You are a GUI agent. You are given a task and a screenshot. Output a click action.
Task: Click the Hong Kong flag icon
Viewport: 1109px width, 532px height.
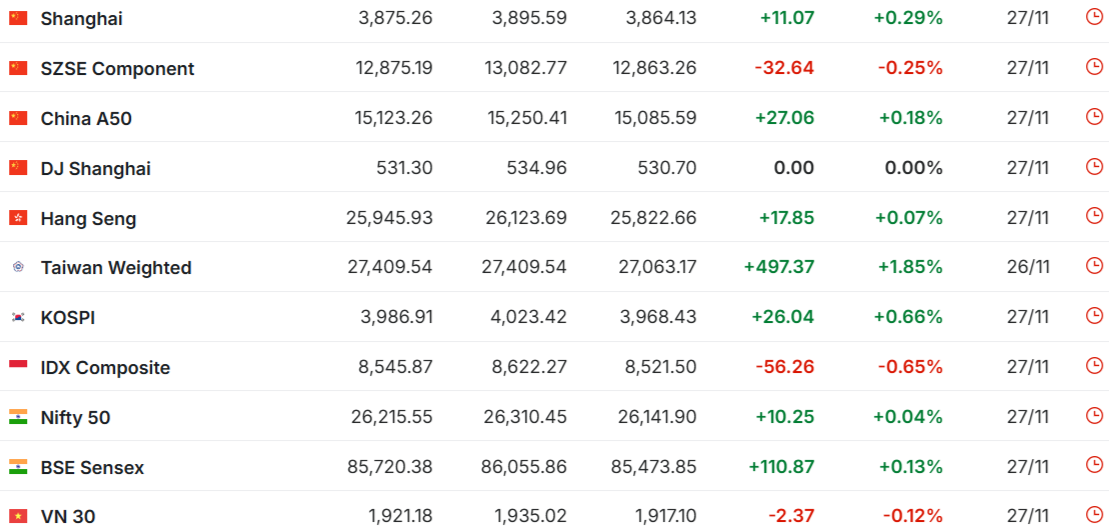pyautogui.click(x=18, y=218)
